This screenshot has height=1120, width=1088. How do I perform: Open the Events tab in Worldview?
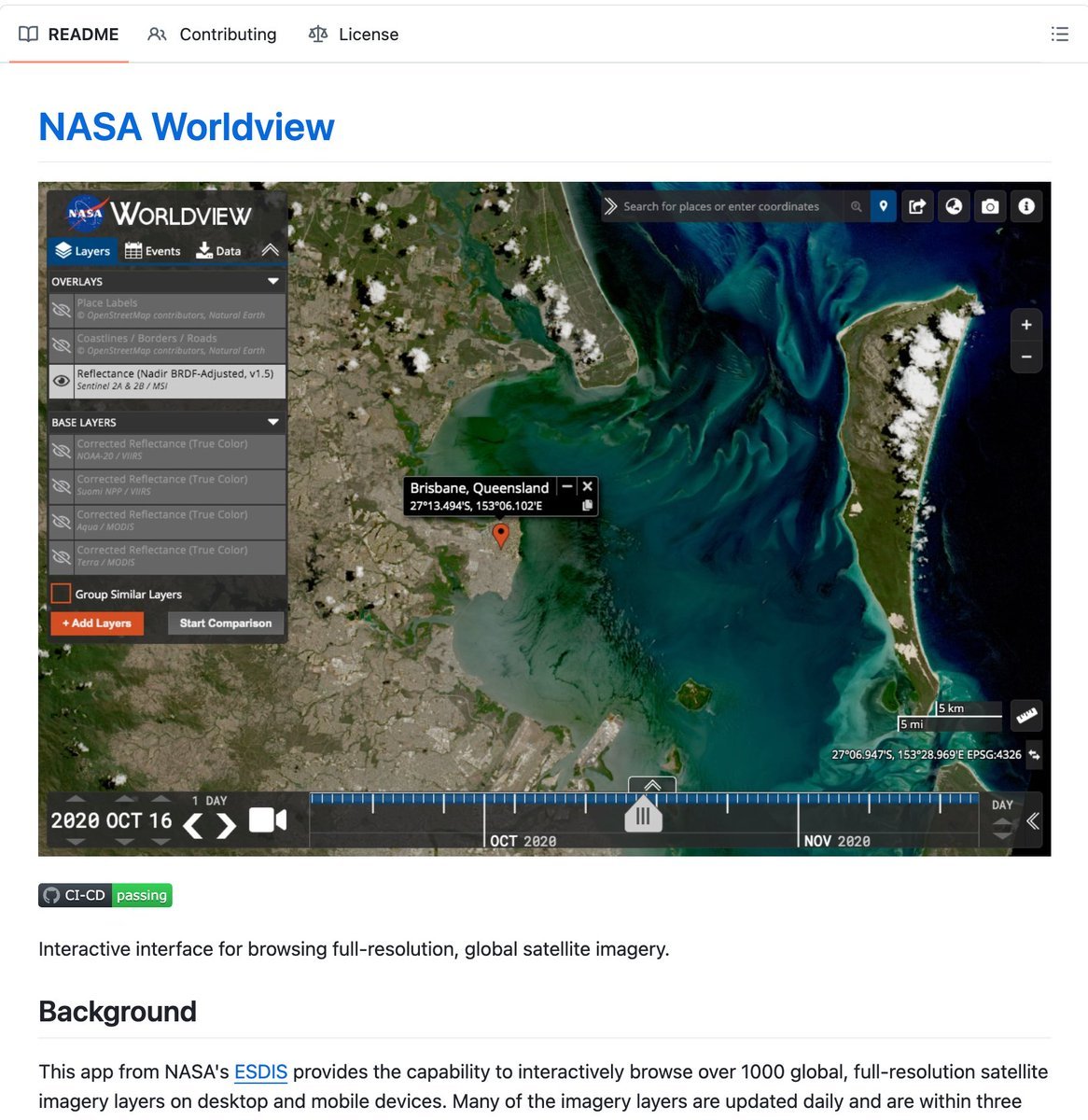(x=152, y=251)
